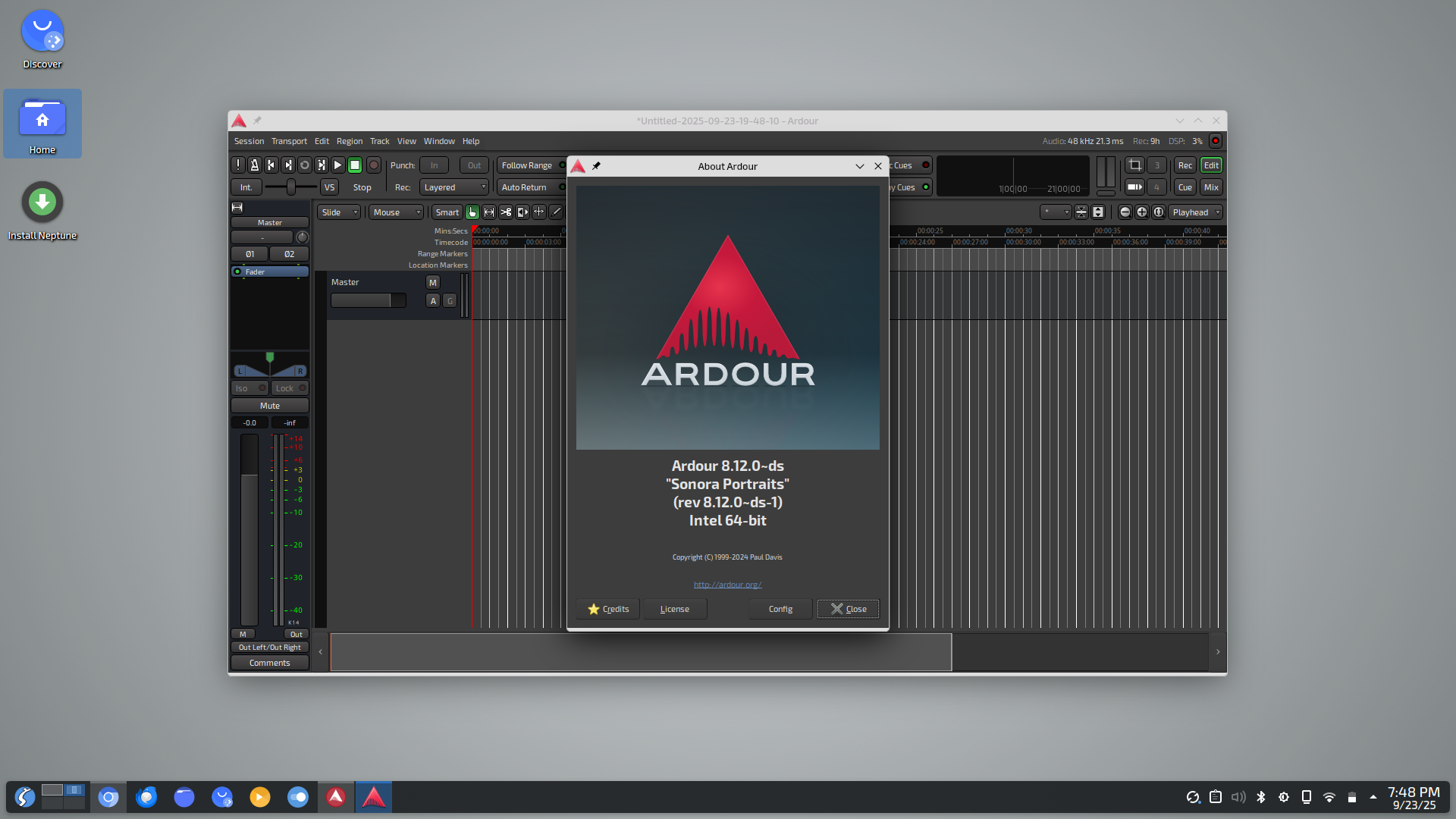
Task: Click the shuttle speed slider handle
Action: pos(290,187)
